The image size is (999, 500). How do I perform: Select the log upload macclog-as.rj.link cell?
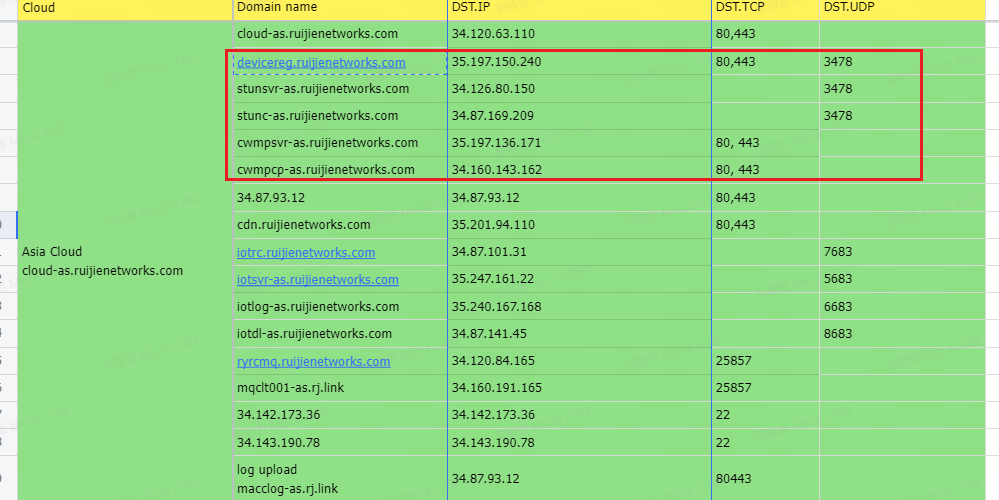pos(340,478)
